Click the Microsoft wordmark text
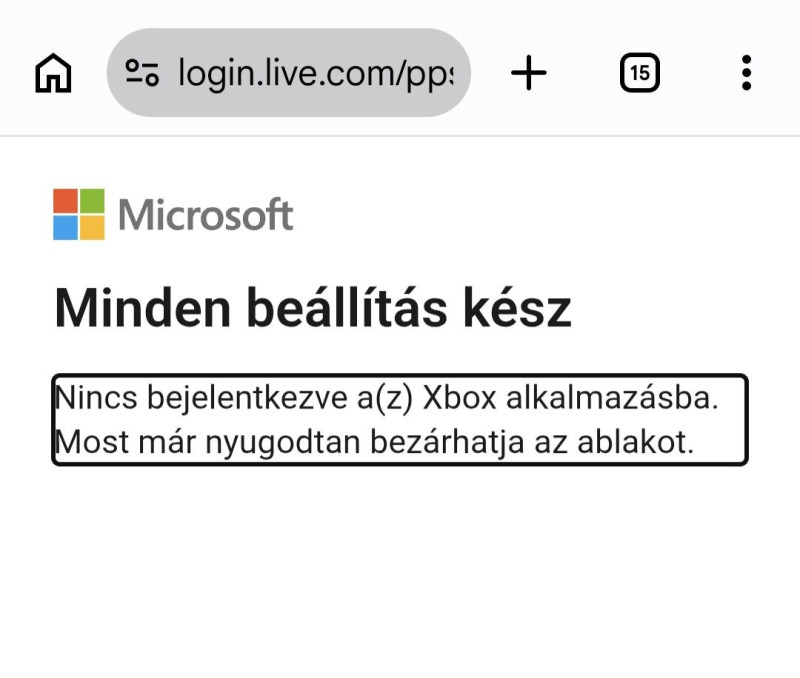 point(206,215)
